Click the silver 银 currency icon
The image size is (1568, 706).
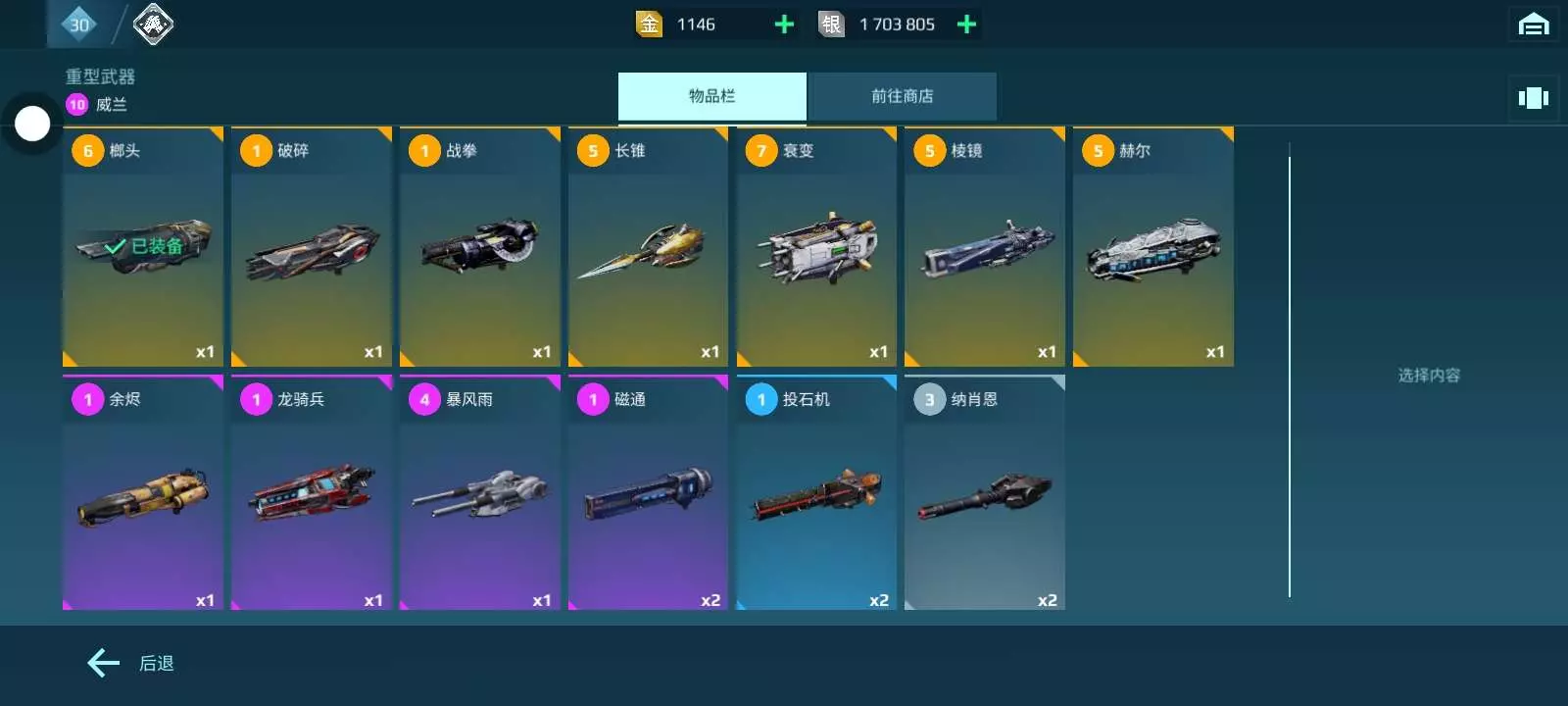(831, 25)
